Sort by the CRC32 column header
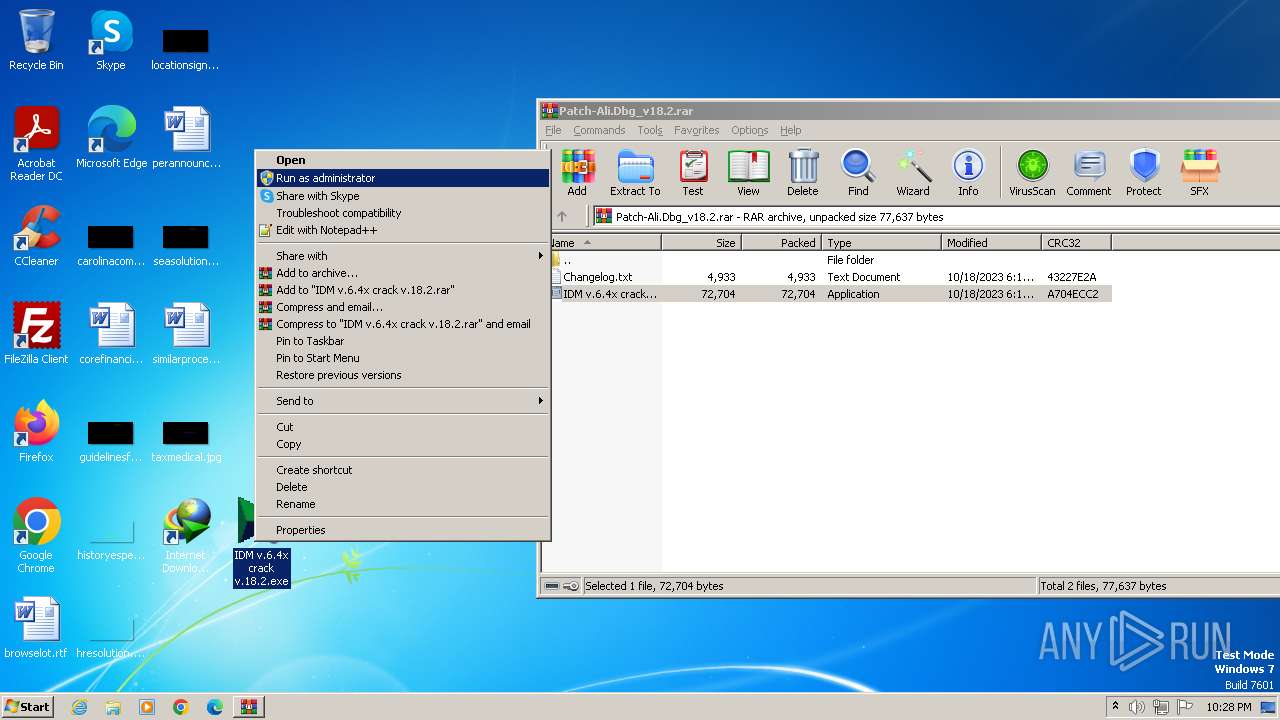 click(x=1076, y=243)
